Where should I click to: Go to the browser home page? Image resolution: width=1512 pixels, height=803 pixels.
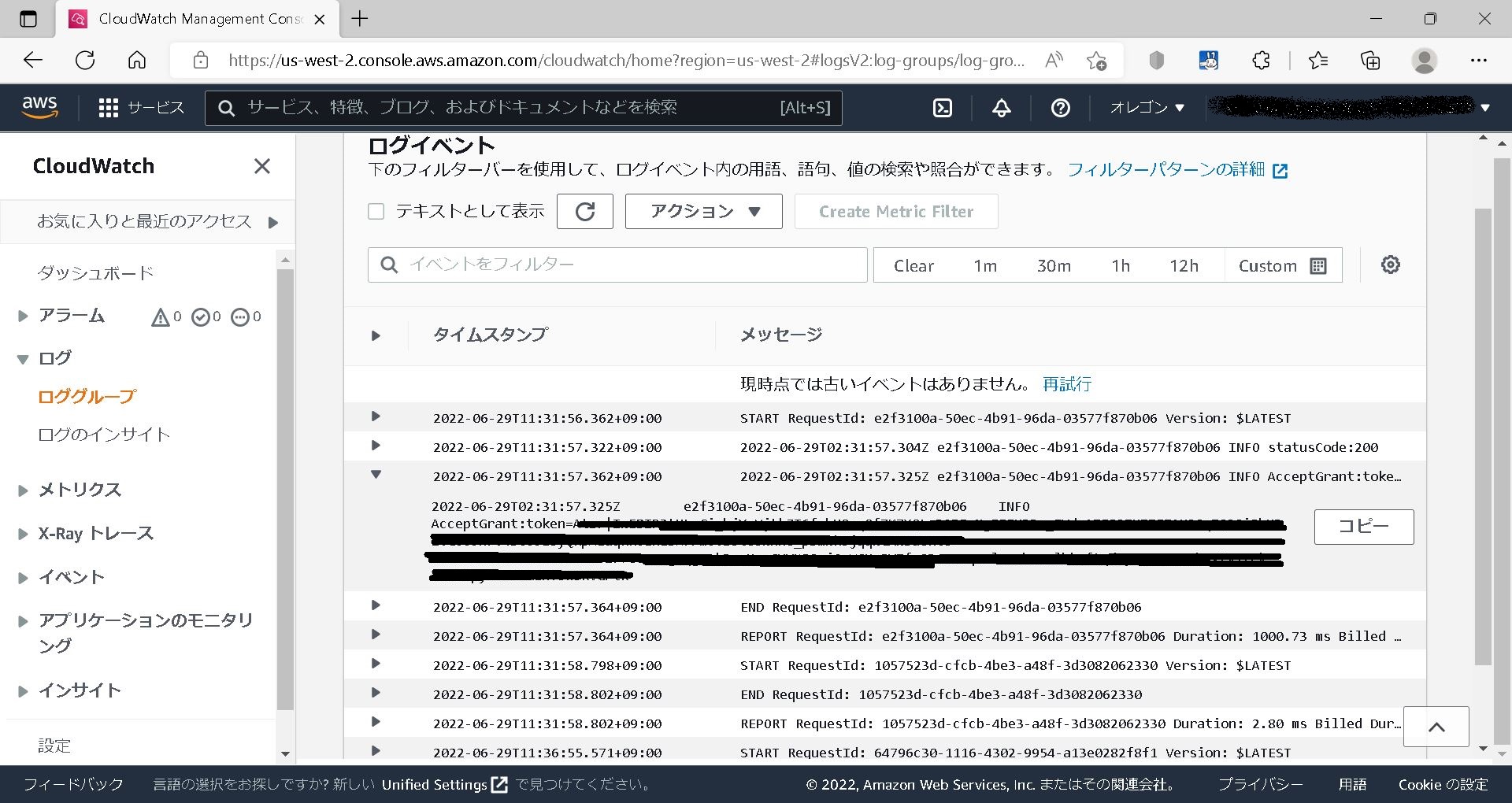tap(137, 60)
